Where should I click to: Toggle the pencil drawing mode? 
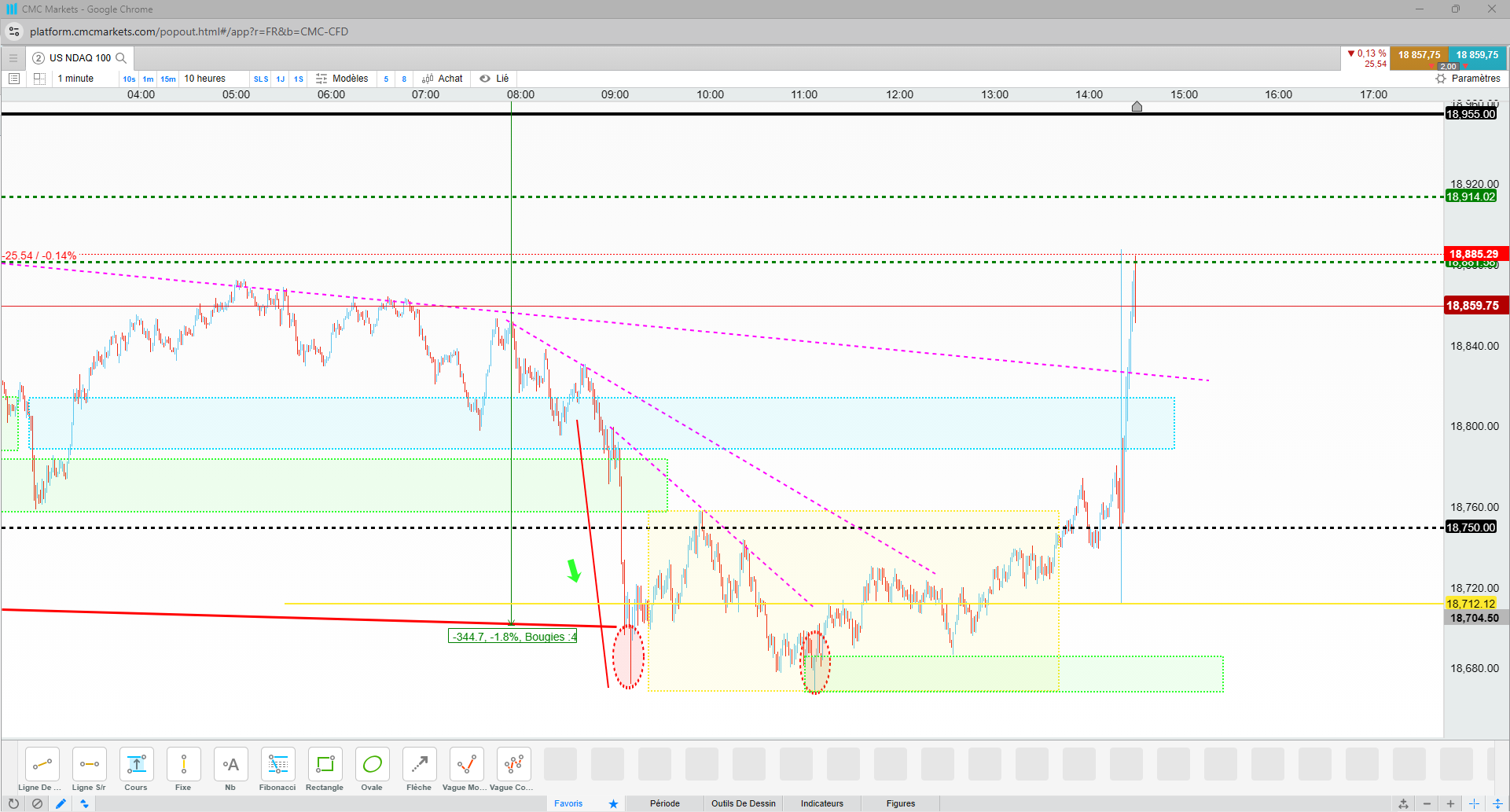coord(61,803)
